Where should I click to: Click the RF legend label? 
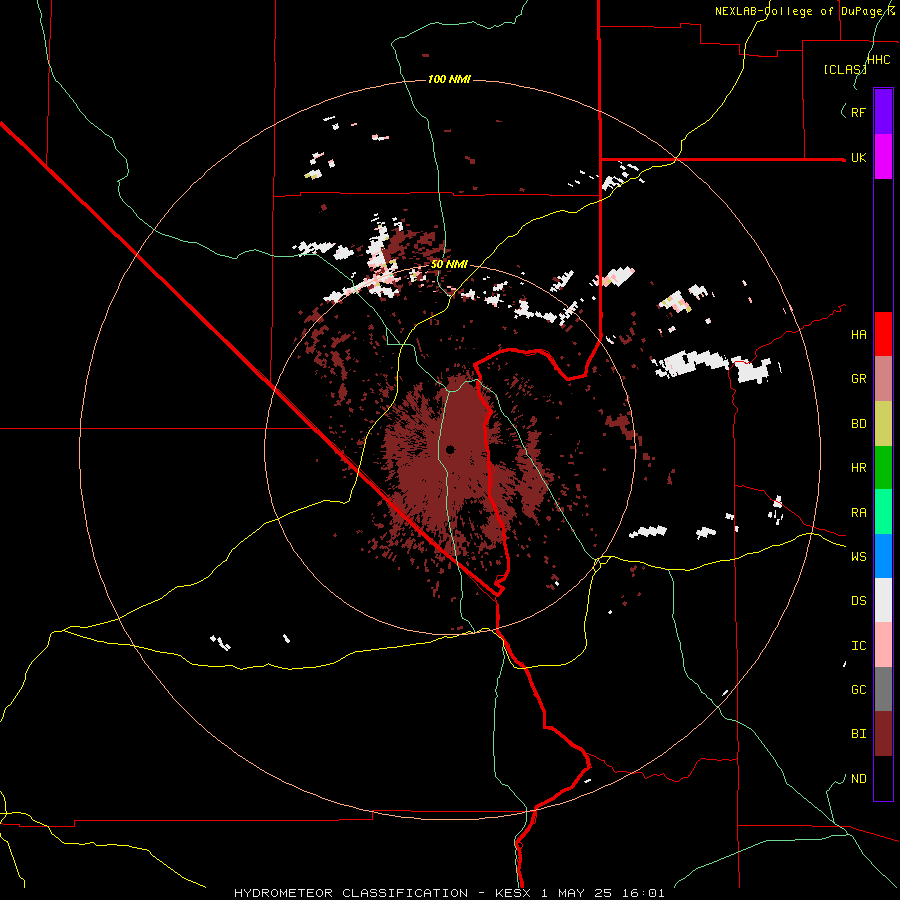pos(858,112)
